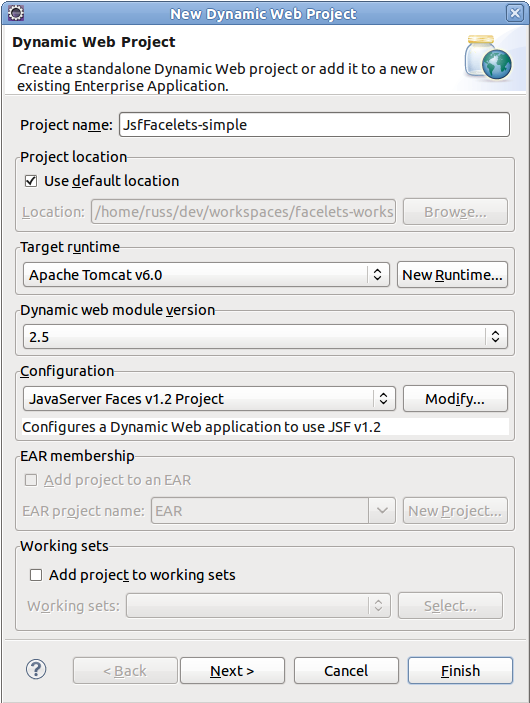
Task: Click Finish to create the project
Action: coord(460,671)
